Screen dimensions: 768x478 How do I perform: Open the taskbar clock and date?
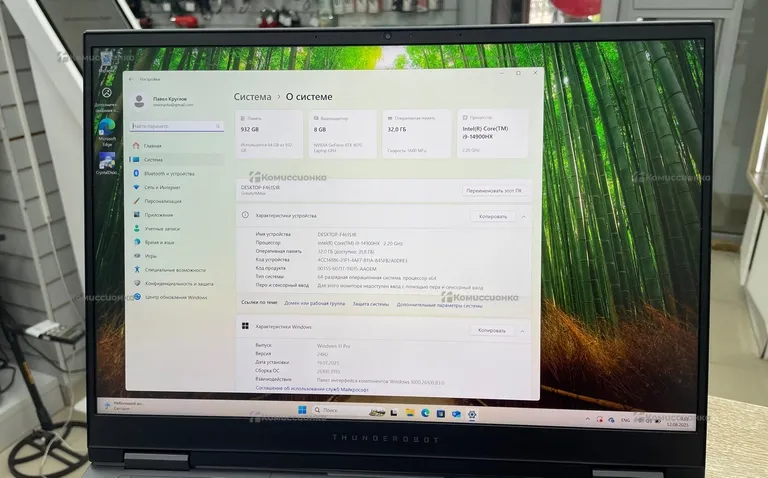678,422
